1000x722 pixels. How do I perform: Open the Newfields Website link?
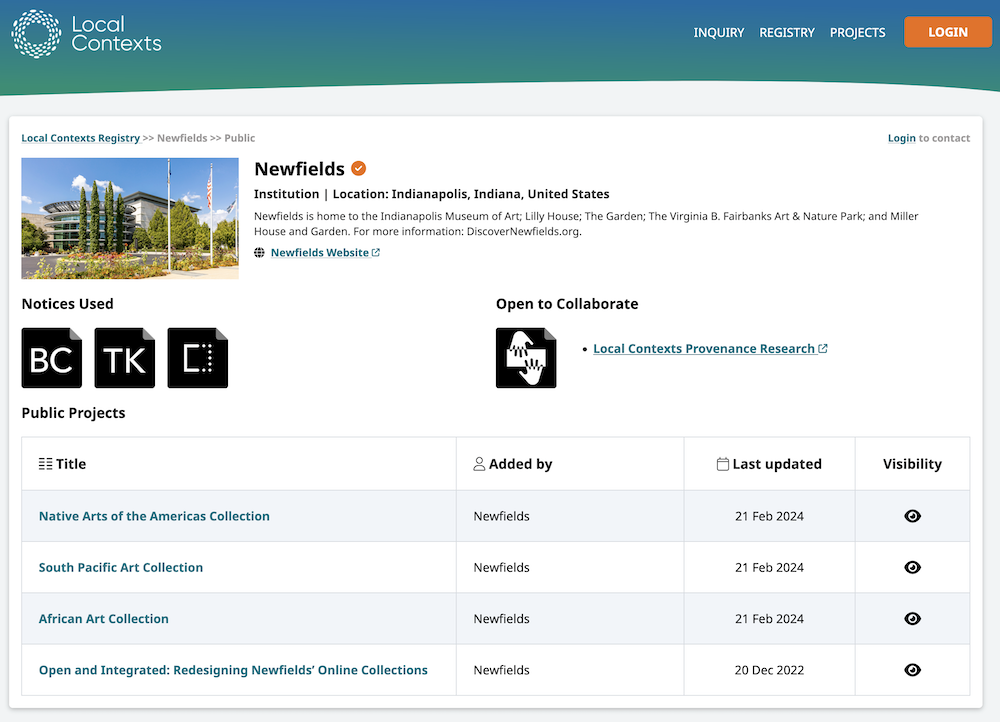(x=319, y=253)
